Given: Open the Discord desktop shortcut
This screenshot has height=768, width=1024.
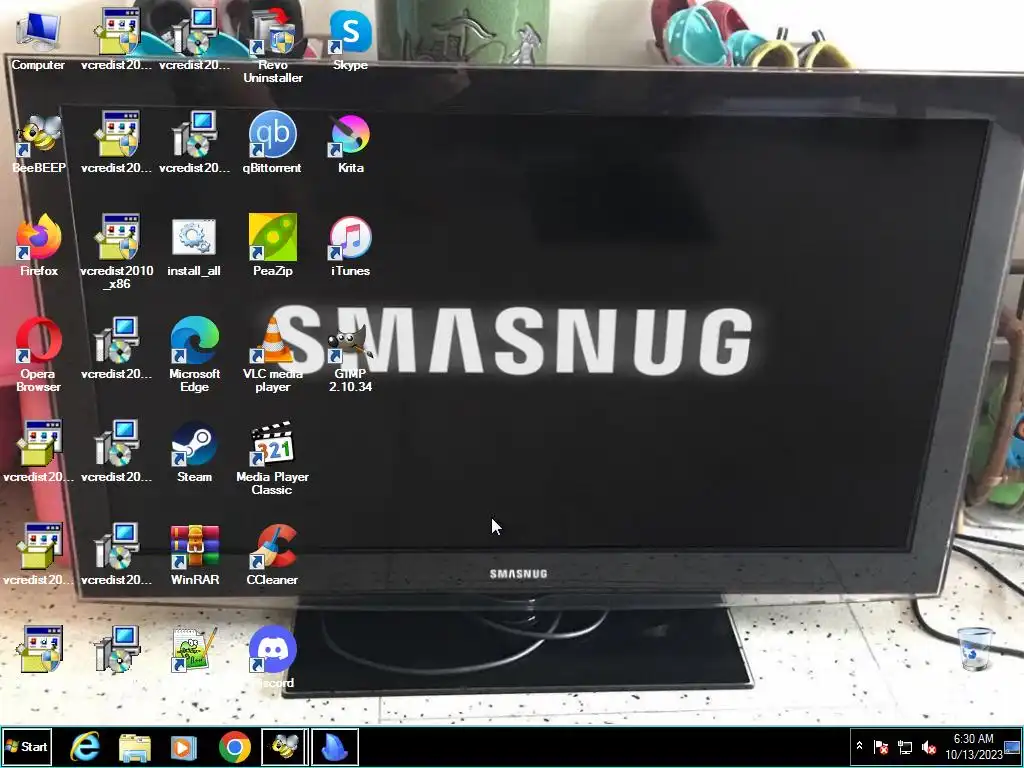Looking at the screenshot, I should [272, 658].
